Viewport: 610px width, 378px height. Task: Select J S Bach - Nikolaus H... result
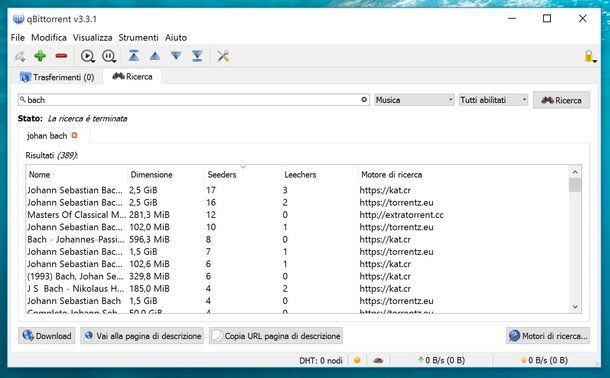[297, 289]
